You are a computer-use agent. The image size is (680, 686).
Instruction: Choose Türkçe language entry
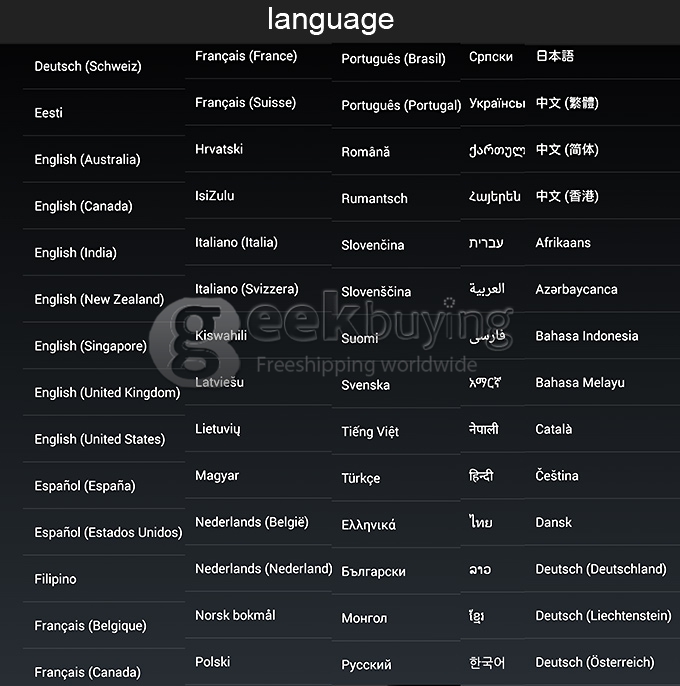point(361,478)
